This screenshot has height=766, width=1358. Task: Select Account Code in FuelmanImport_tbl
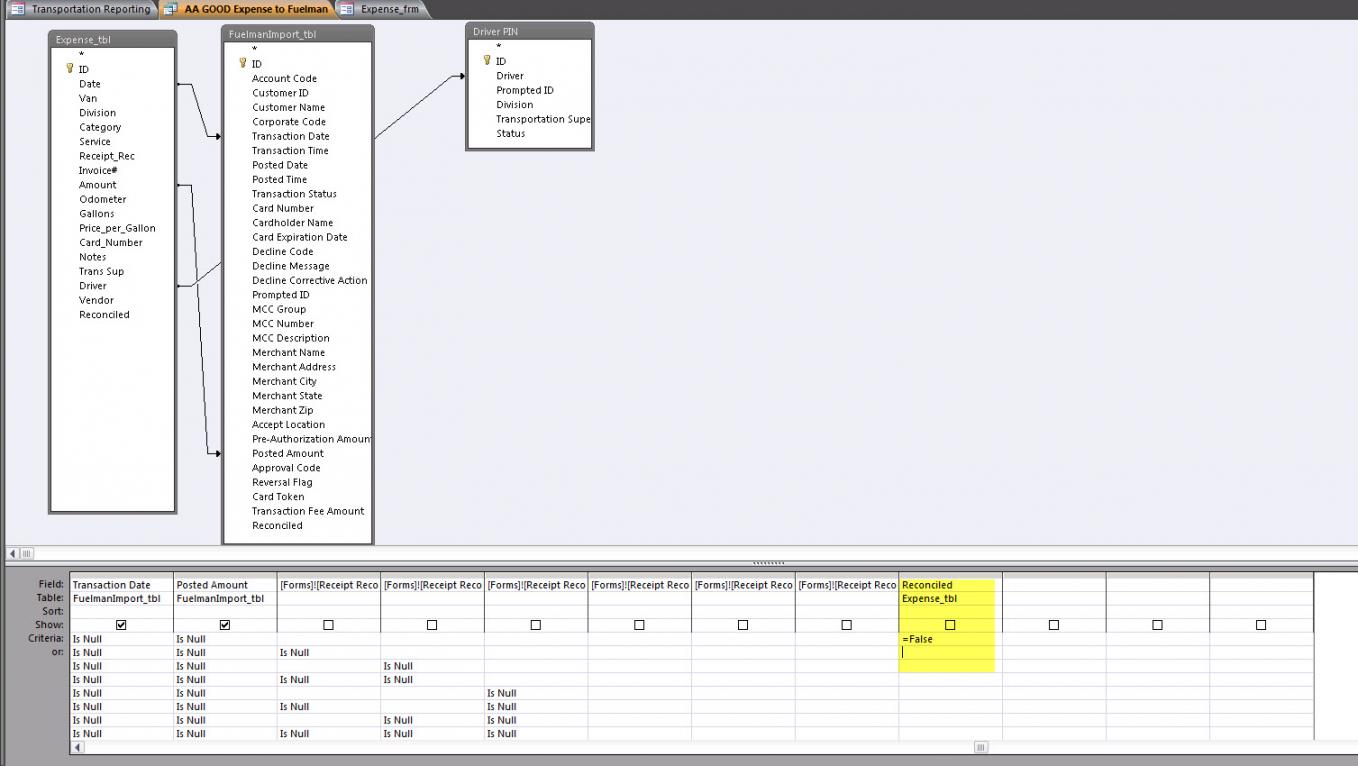(x=285, y=78)
